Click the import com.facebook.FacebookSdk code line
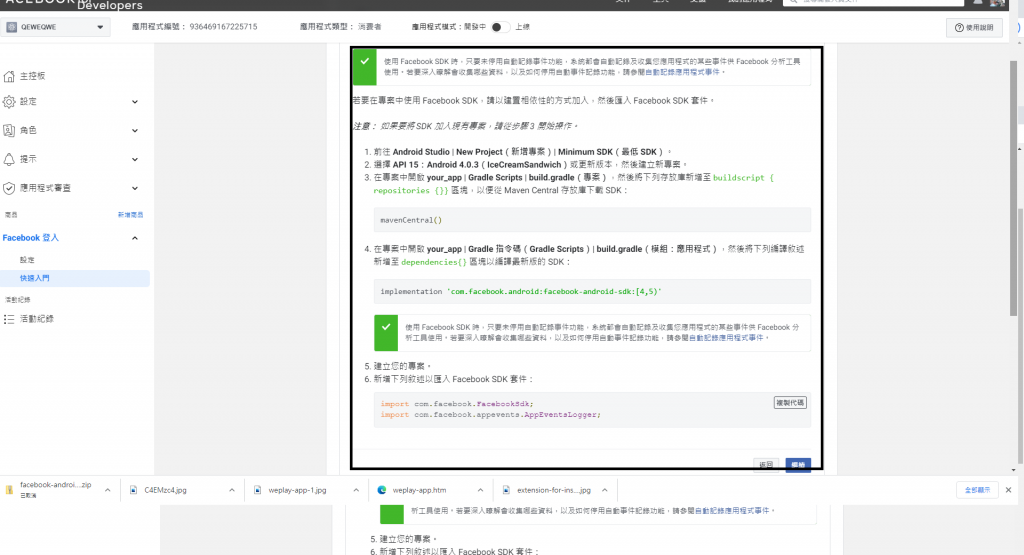Viewport: 1024px width, 555px height. click(457, 404)
